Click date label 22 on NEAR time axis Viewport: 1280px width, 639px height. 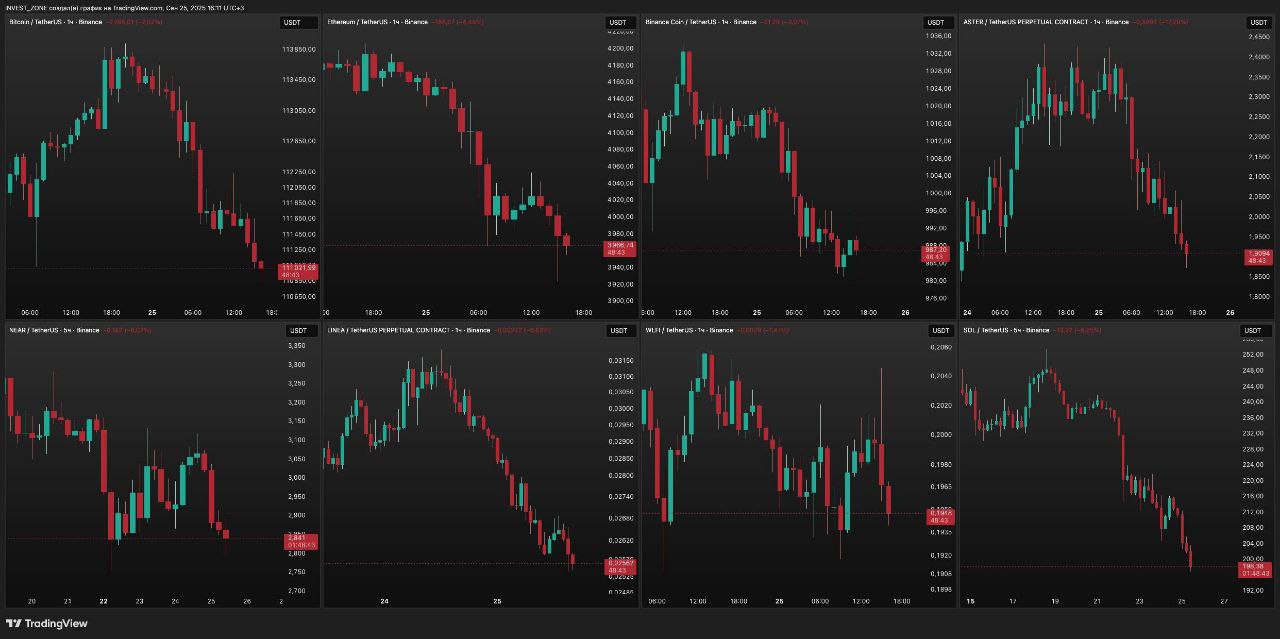click(x=104, y=601)
